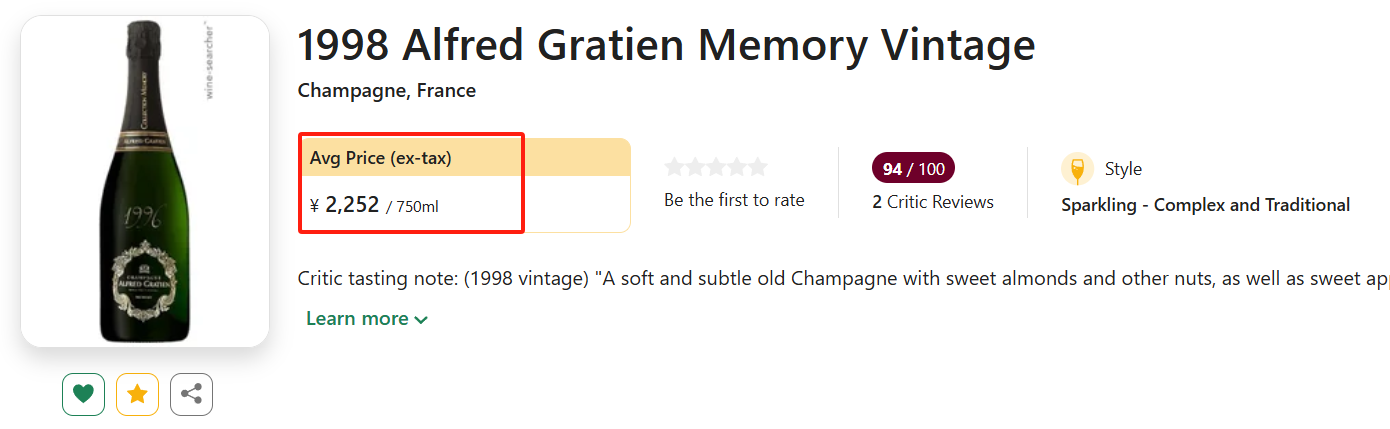Rate five stars using last rating star

tap(758, 167)
